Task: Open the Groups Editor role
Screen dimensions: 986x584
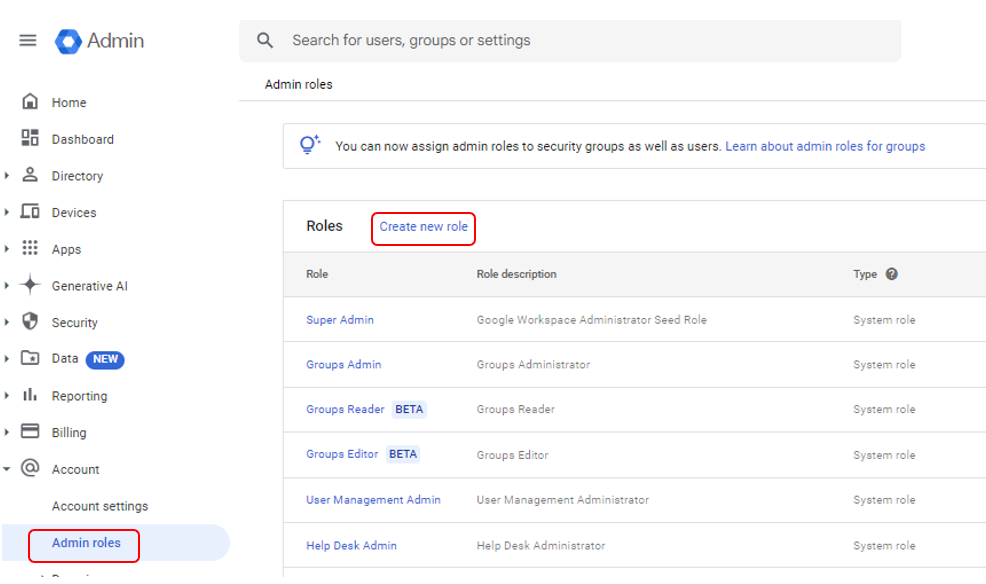Action: 342,454
